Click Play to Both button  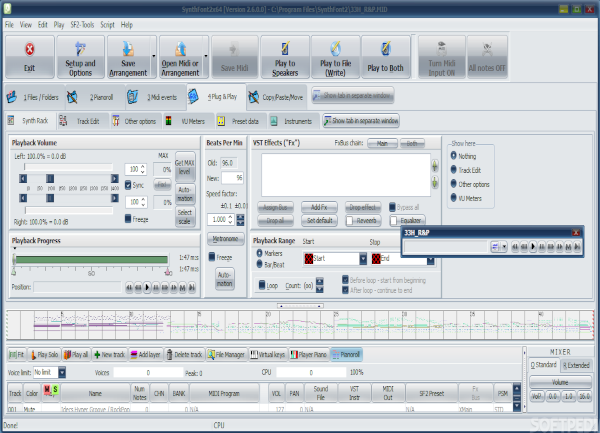coord(385,57)
